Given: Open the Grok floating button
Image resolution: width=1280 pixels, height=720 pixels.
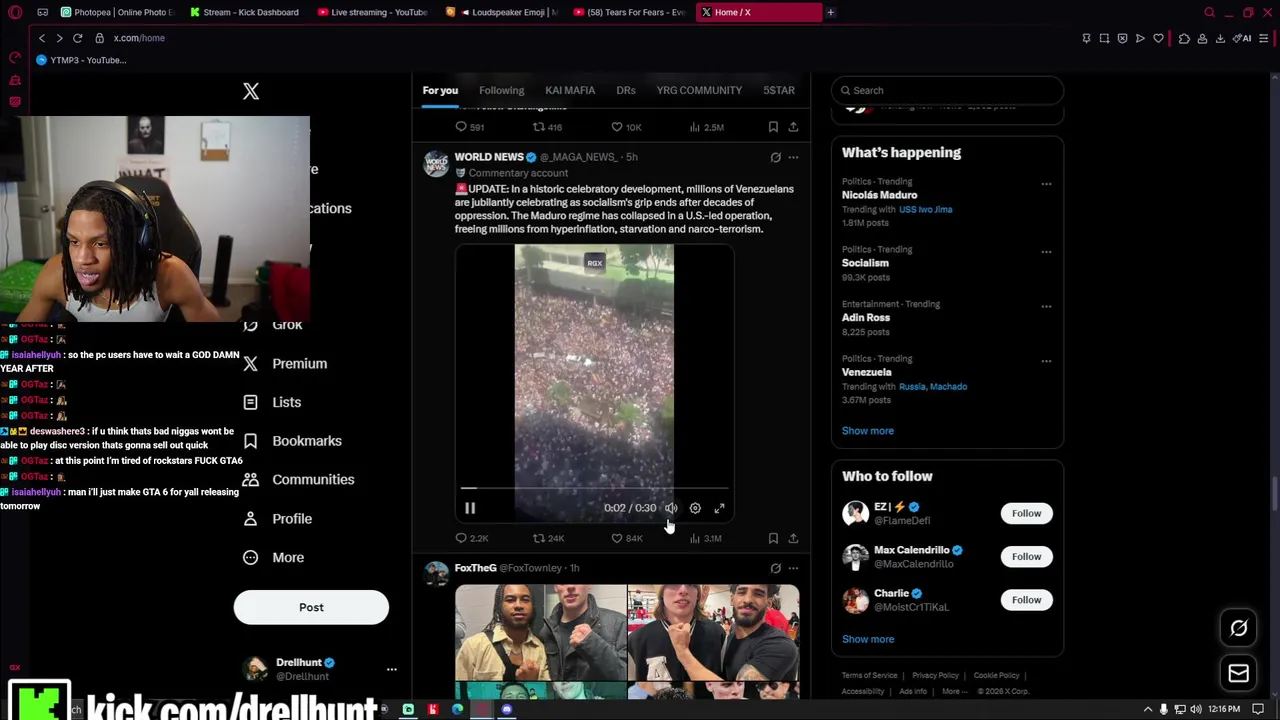Looking at the screenshot, I should (x=1238, y=628).
